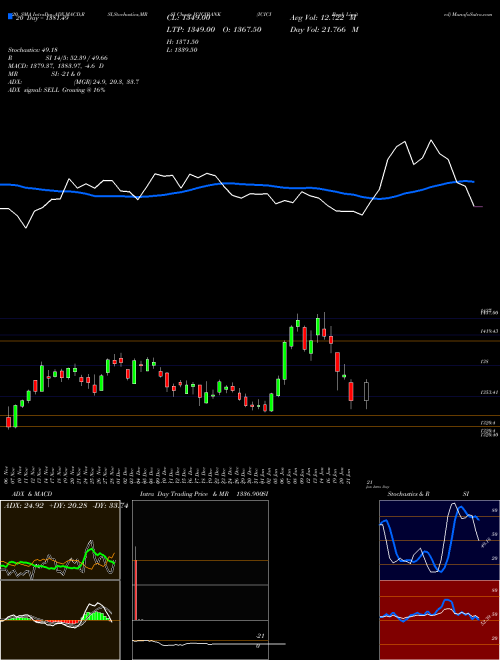Click the 1419.43 price level label

coord(490,332)
